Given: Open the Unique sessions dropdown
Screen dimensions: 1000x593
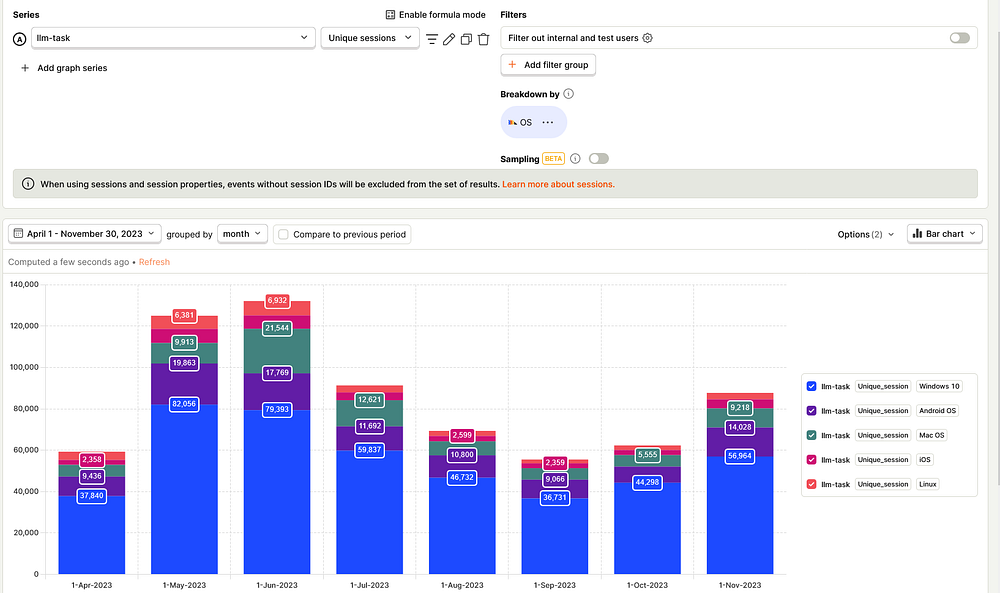Looking at the screenshot, I should tap(370, 38).
